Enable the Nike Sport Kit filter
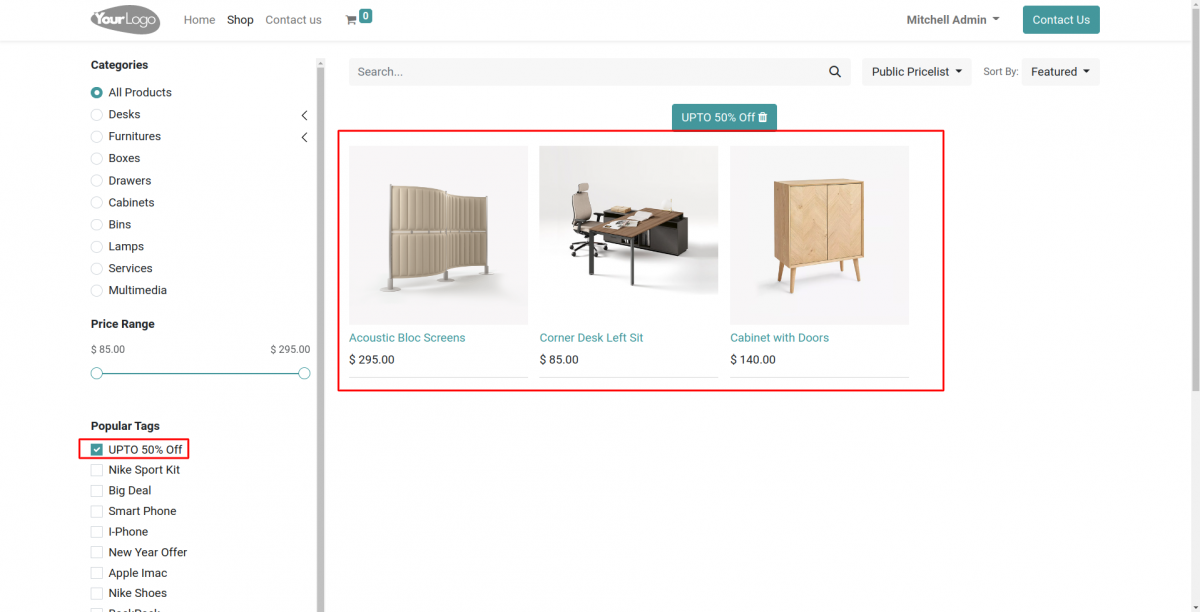 (x=96, y=469)
